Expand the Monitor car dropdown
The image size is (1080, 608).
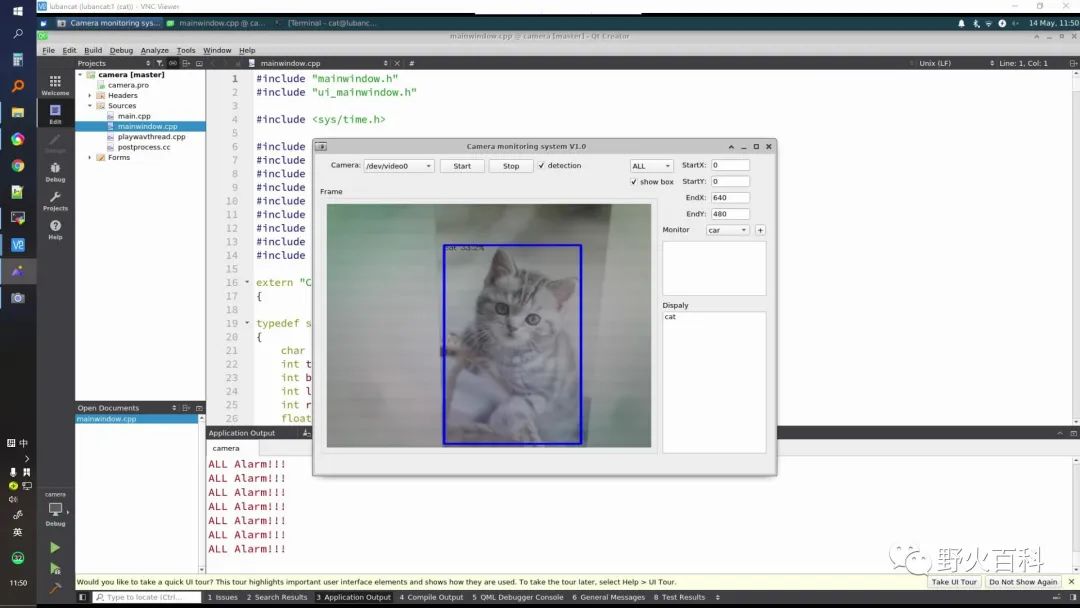point(727,230)
